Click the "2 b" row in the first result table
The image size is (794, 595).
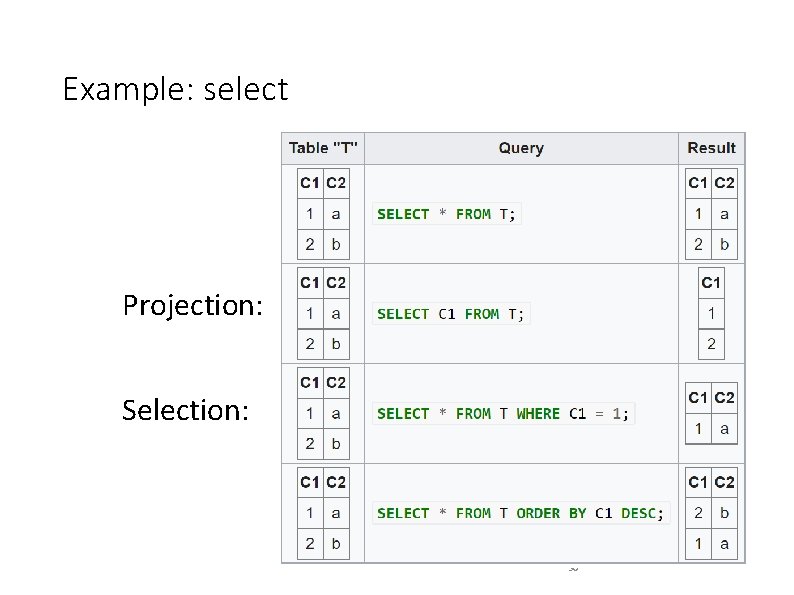[x=711, y=244]
